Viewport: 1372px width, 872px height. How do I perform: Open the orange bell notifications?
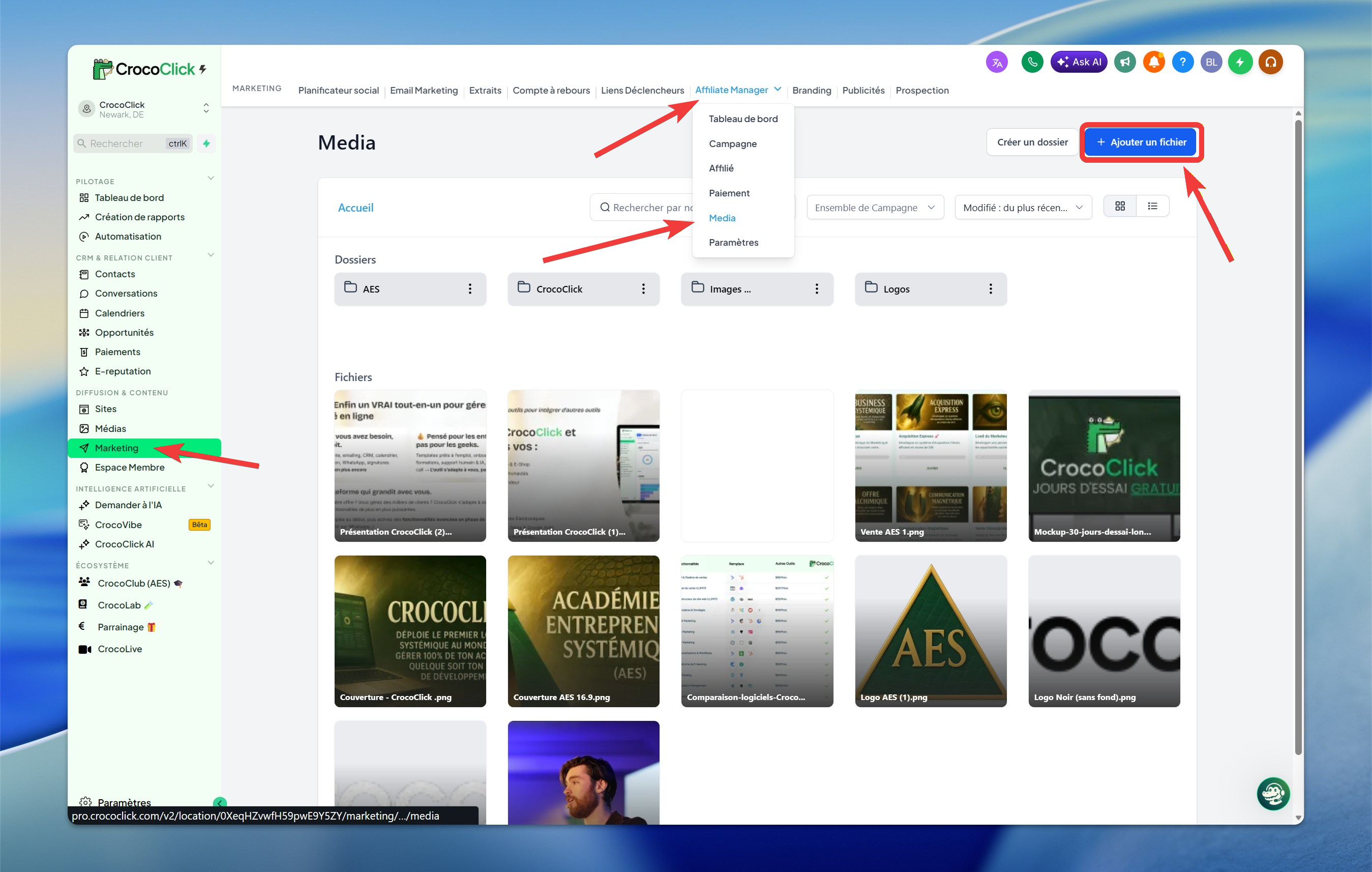tap(1154, 62)
